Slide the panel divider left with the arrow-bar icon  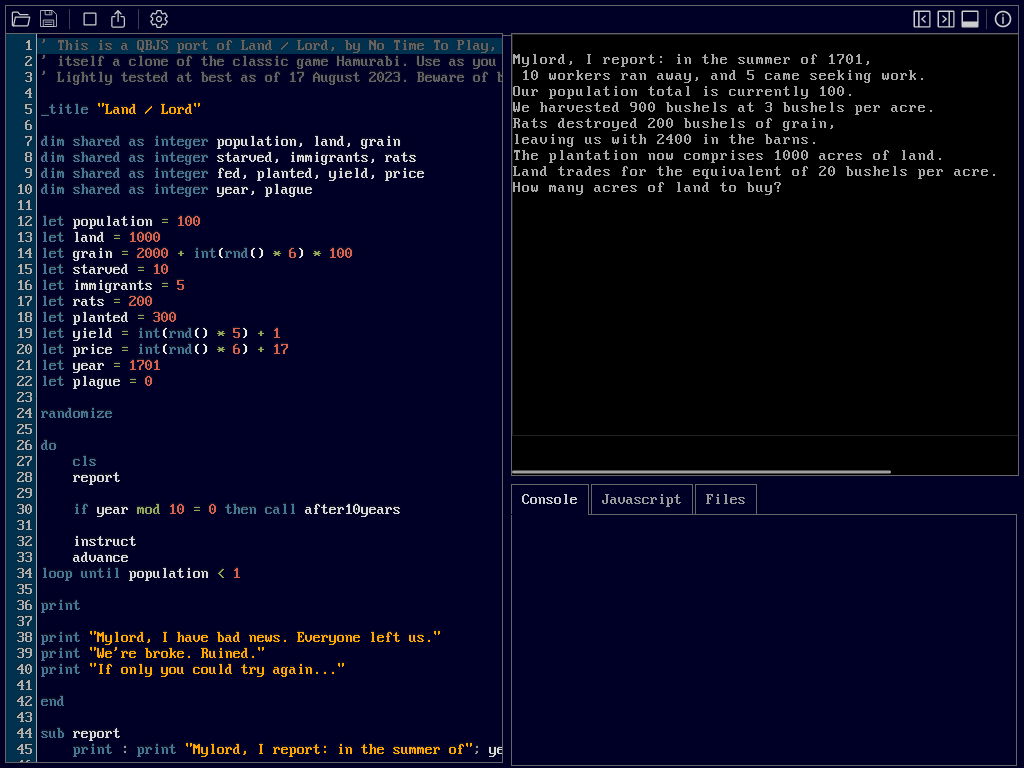(x=921, y=19)
